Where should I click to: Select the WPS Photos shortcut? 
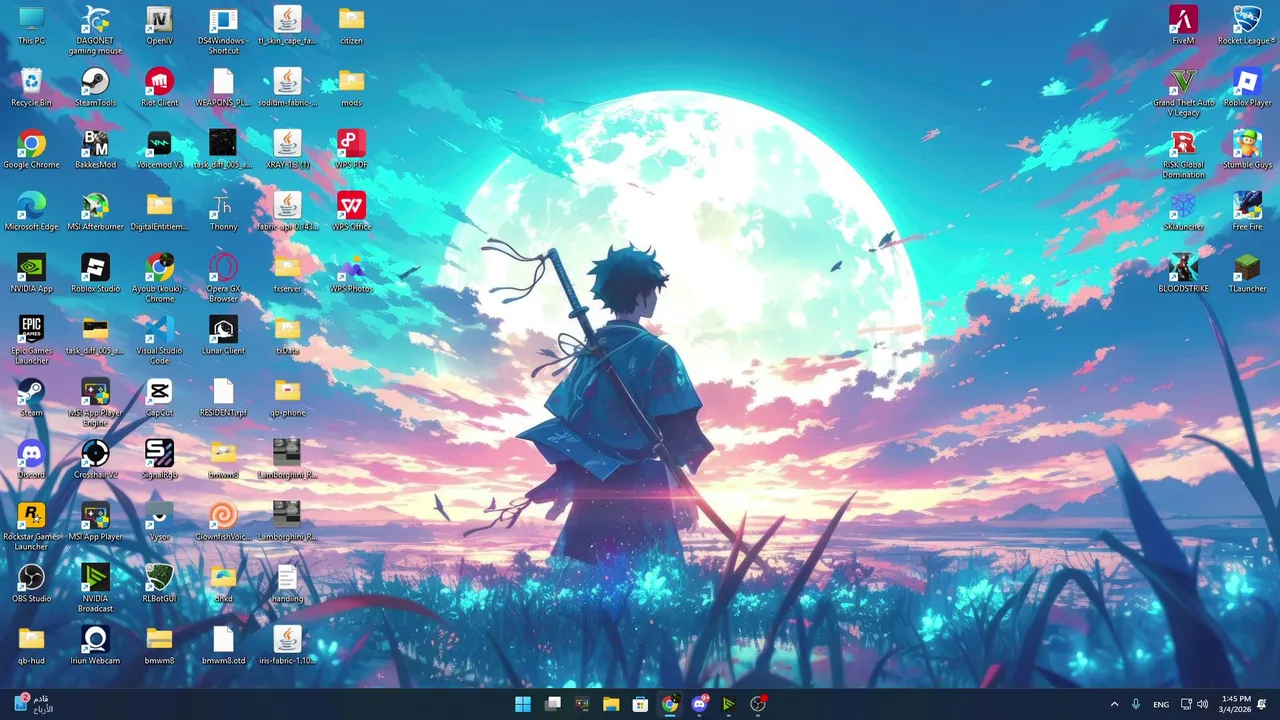coord(351,274)
